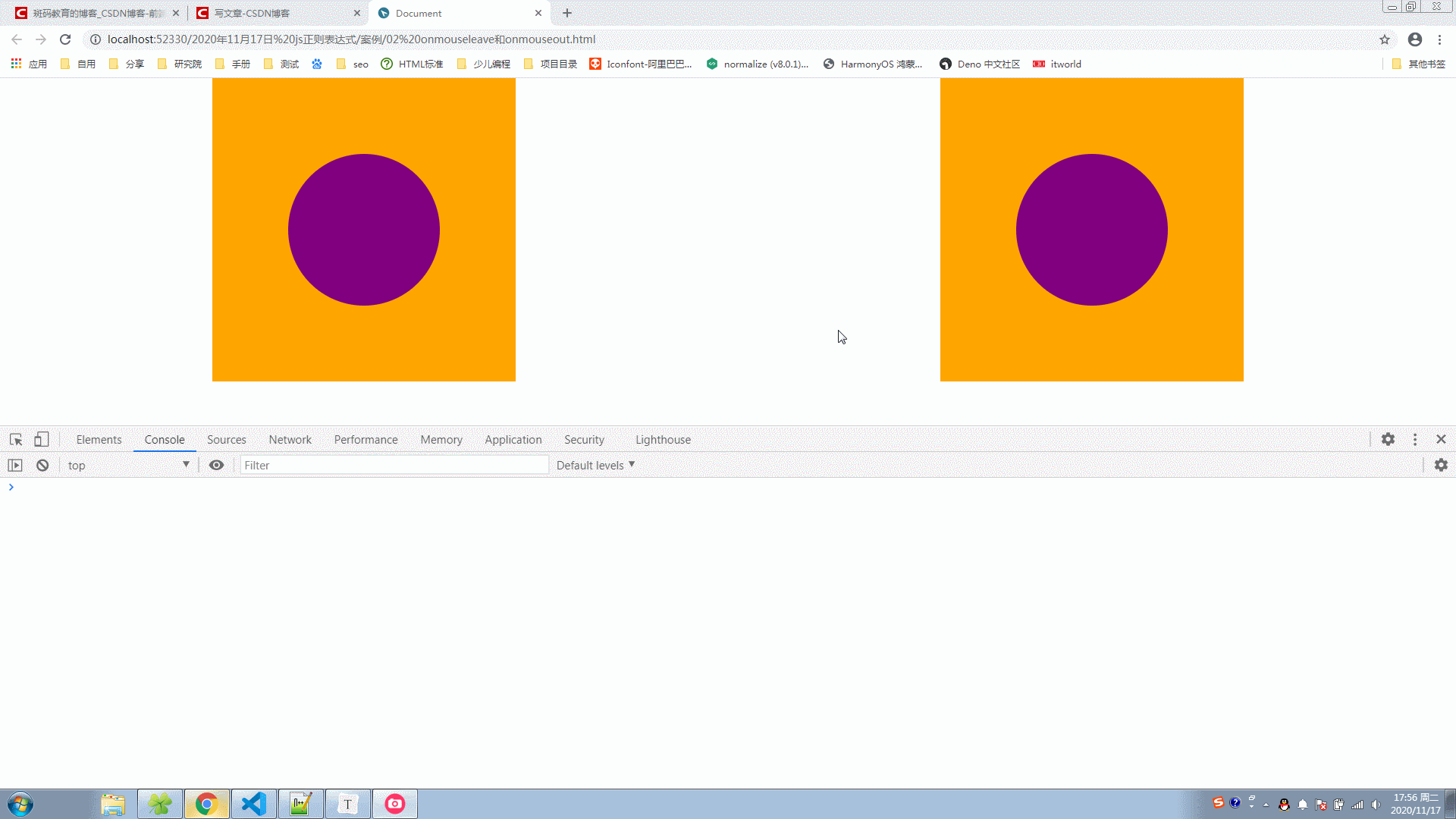Open the Chrome profile avatar icon
Image resolution: width=1456 pixels, height=819 pixels.
pos(1415,39)
